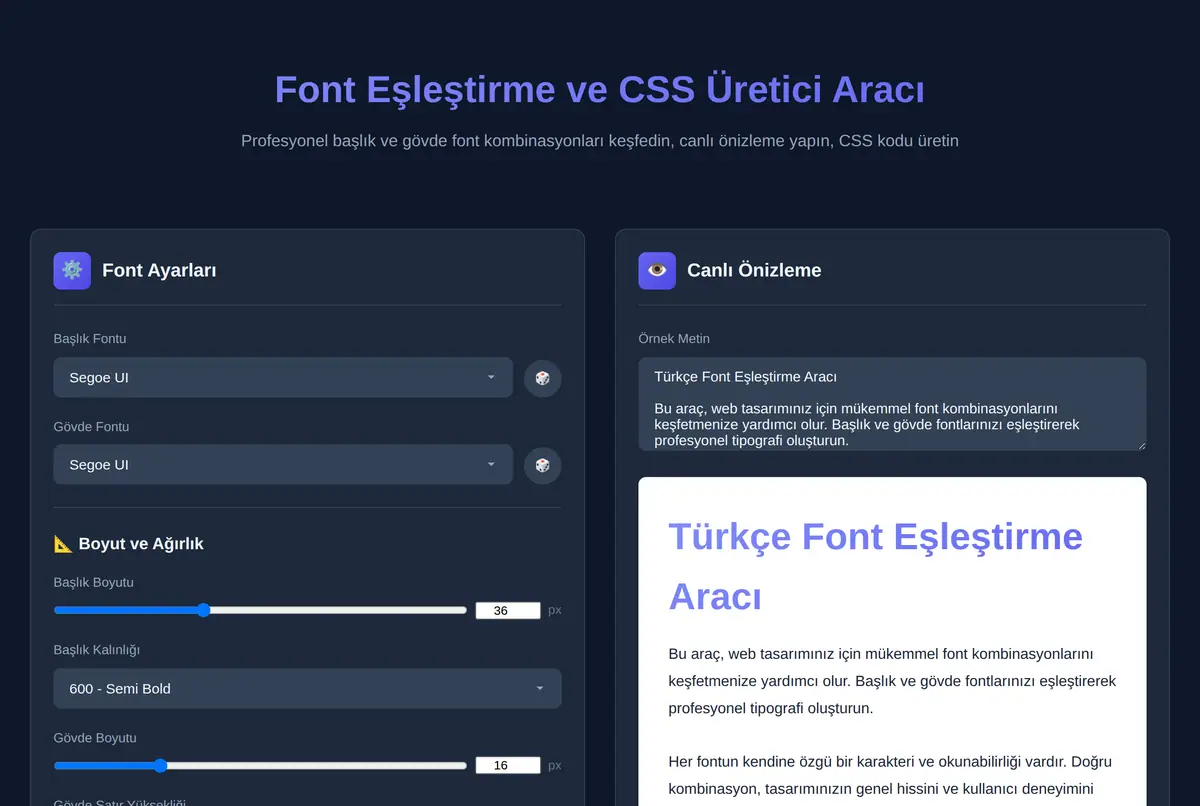Adjust the Gövde Boyutu slider
This screenshot has height=806, width=1200.
pos(260,765)
